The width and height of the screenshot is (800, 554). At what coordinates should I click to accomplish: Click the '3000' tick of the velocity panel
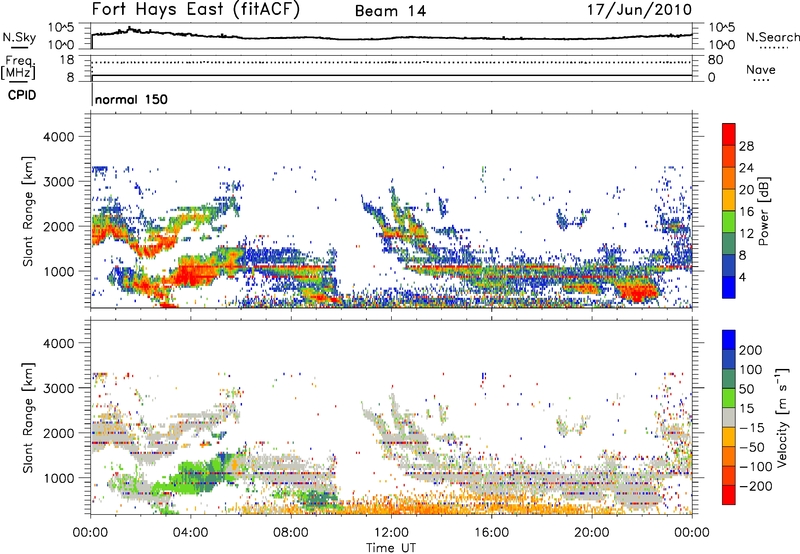[x=59, y=388]
